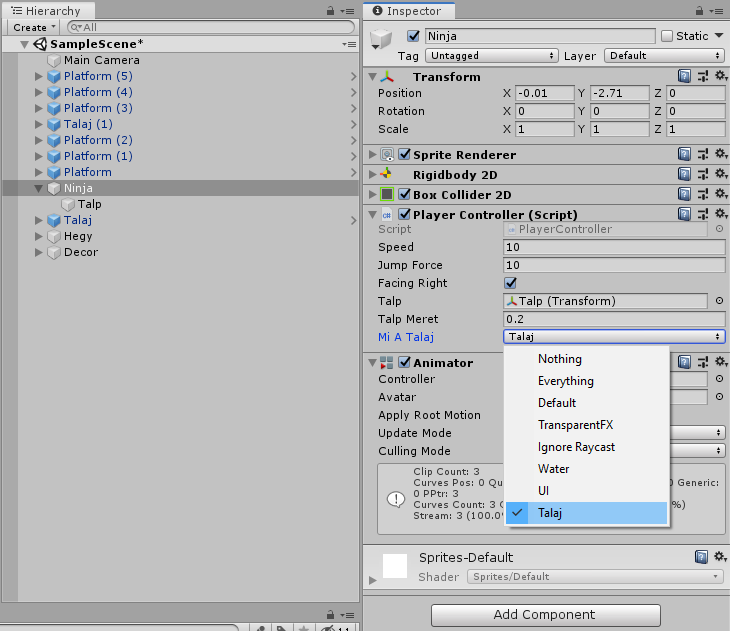Click the Jump Force value field
Image resolution: width=730 pixels, height=631 pixels.
click(614, 265)
